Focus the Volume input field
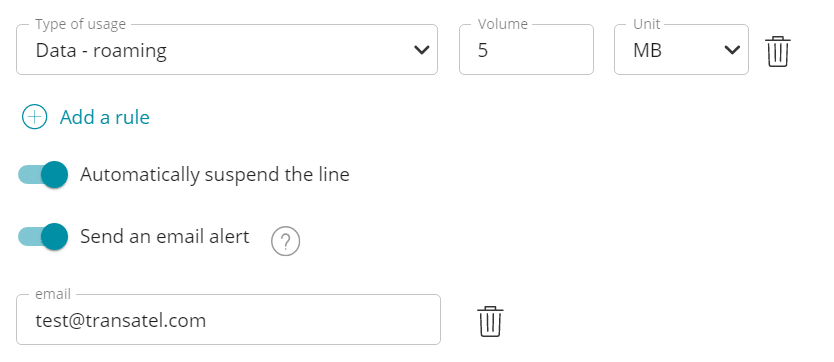The image size is (834, 362). (x=526, y=49)
